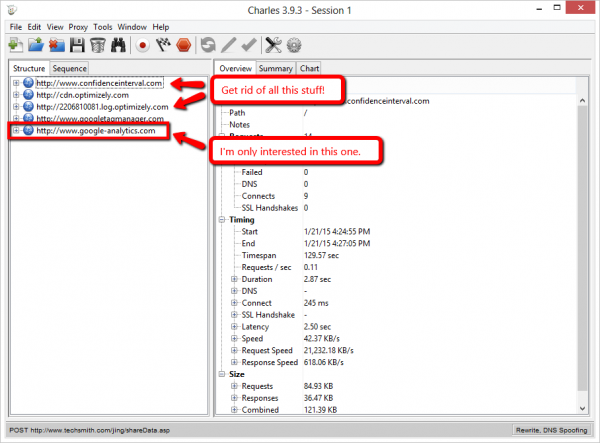The image size is (600, 443).
Task: Open the Help menu
Action: click(x=161, y=27)
